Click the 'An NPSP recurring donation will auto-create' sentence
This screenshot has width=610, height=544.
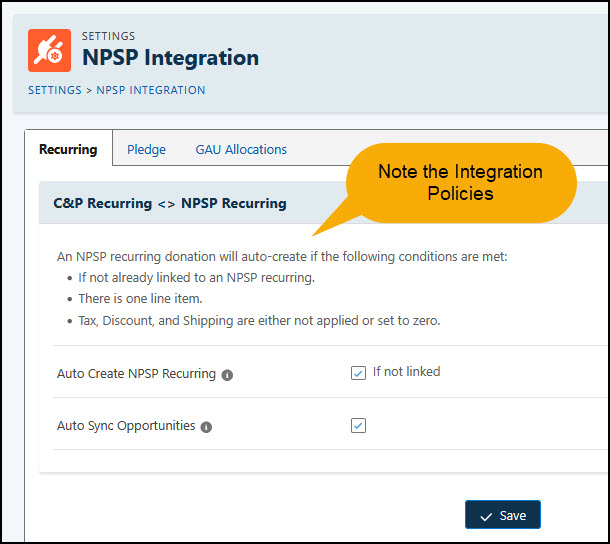tap(282, 257)
